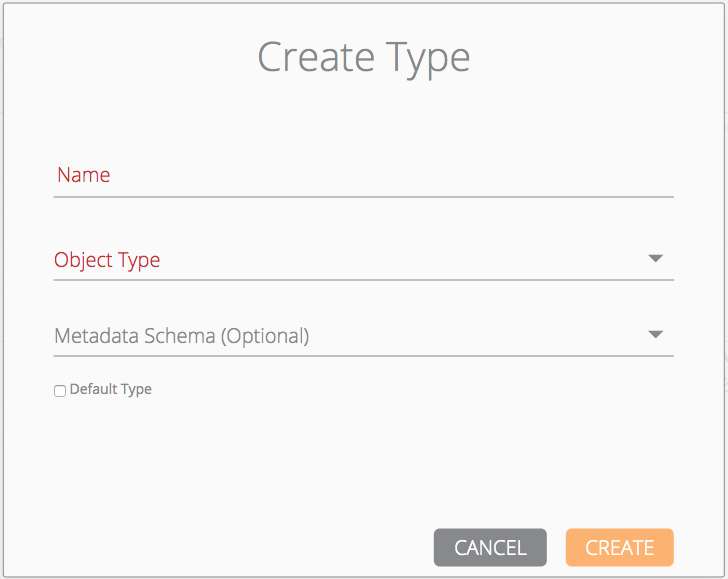This screenshot has height=579, width=728.
Task: Toggle the triangle icon in Metadata Schema row
Action: pos(656,335)
